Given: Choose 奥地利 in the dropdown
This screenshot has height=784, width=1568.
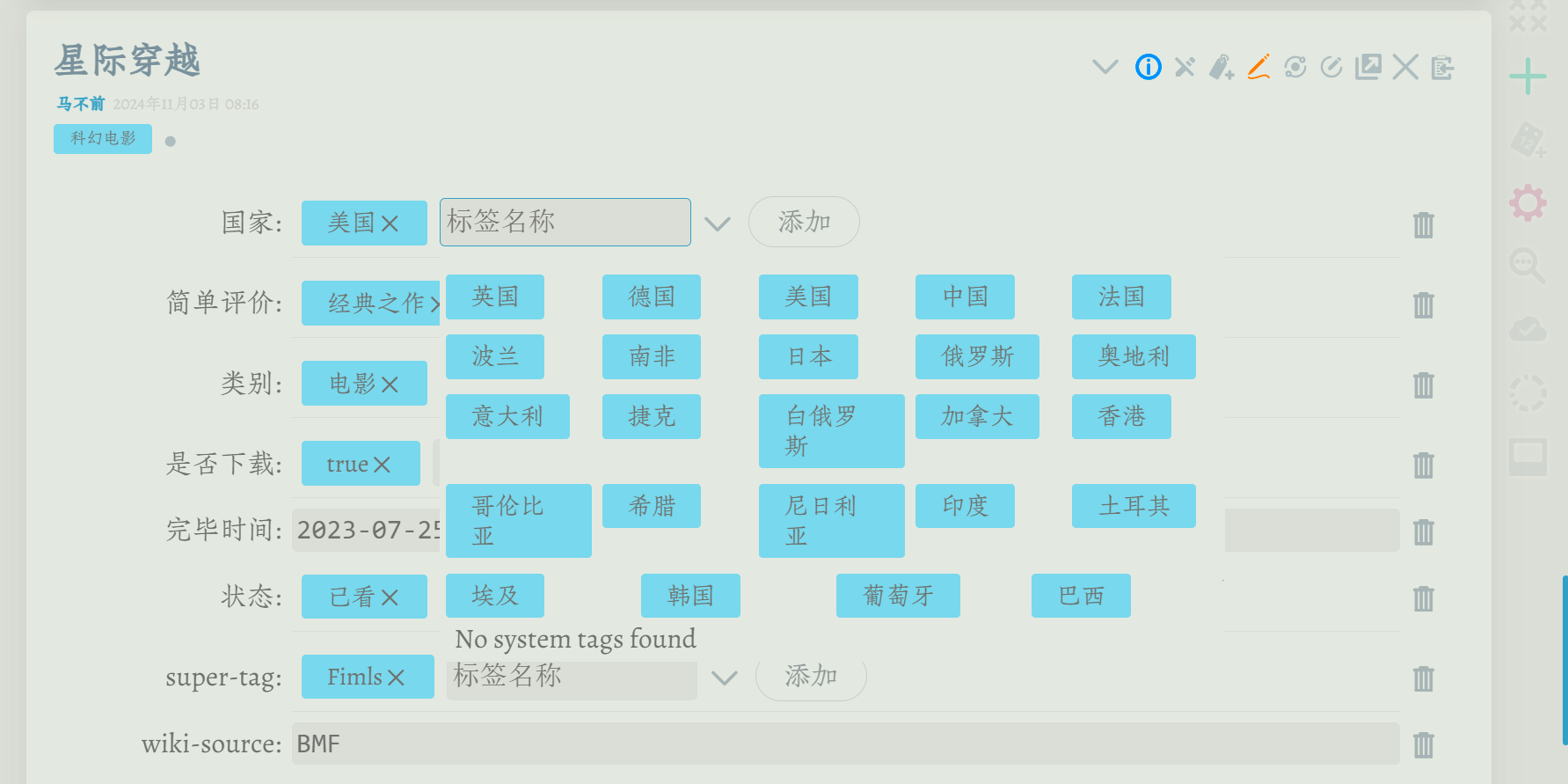Looking at the screenshot, I should pos(1134,356).
